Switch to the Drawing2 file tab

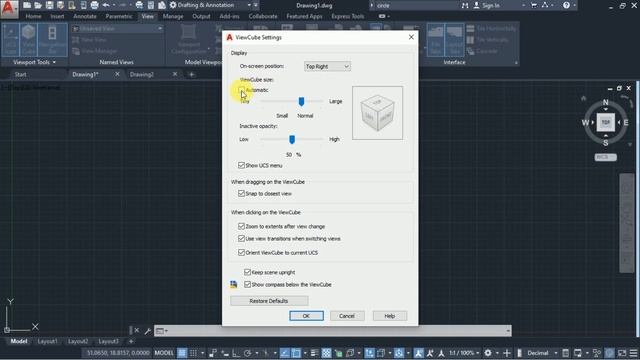tap(142, 74)
